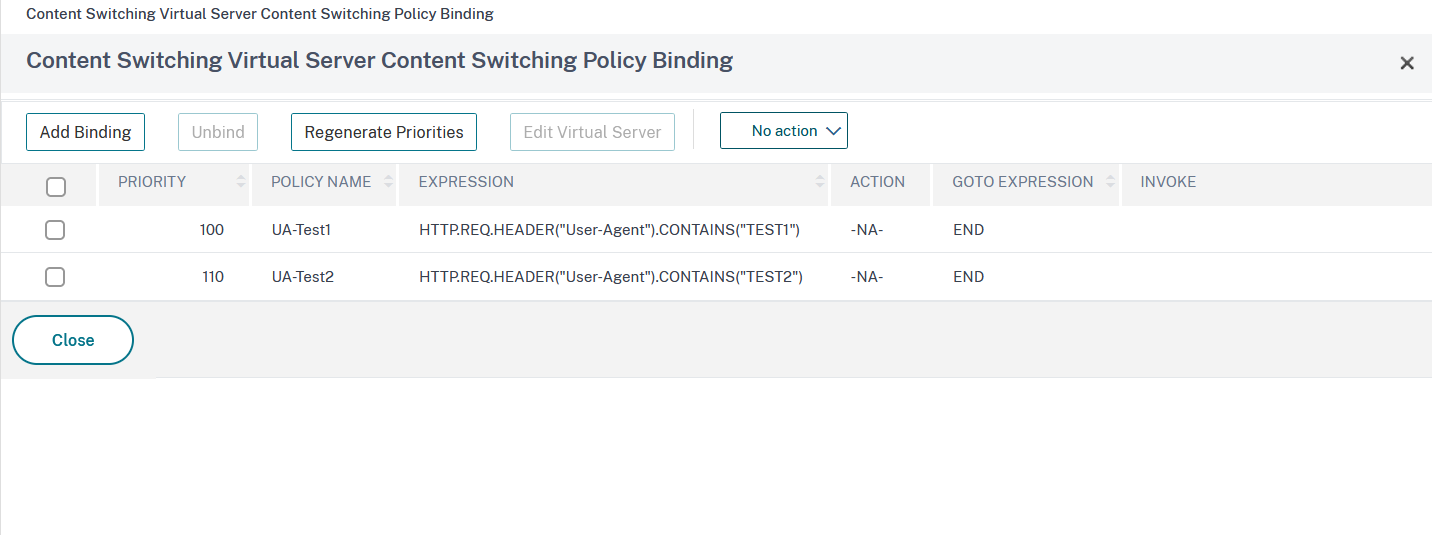Sort by the Expression column sort arrows
The image size is (1432, 535).
[820, 182]
